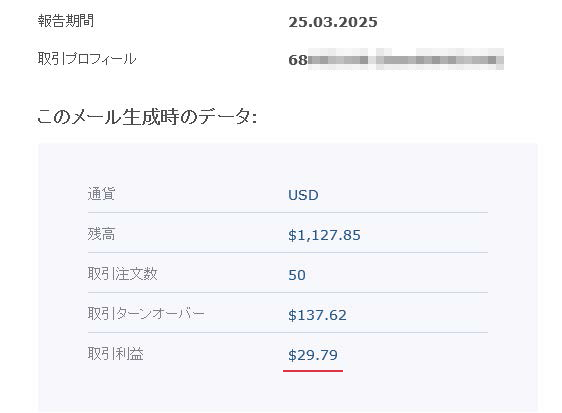Click the divider line below the 残高 row
This screenshot has height=413, width=562.
click(x=288, y=252)
